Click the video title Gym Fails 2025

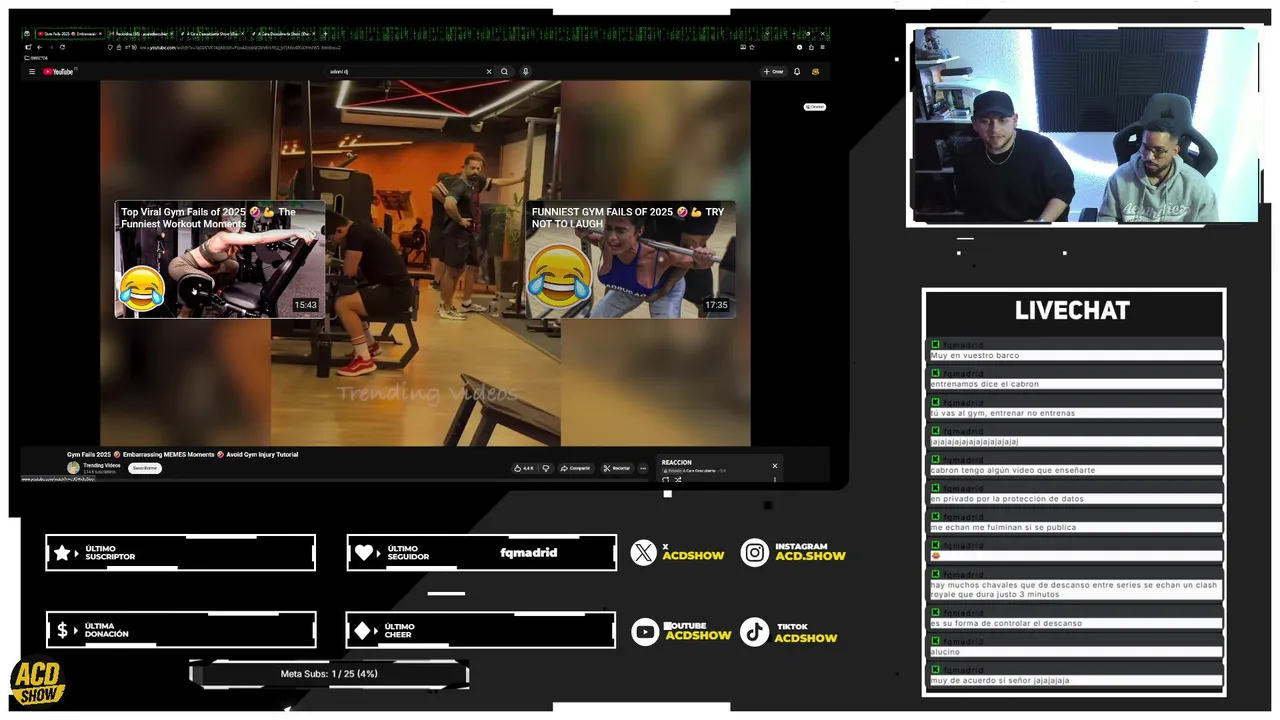[x=183, y=454]
